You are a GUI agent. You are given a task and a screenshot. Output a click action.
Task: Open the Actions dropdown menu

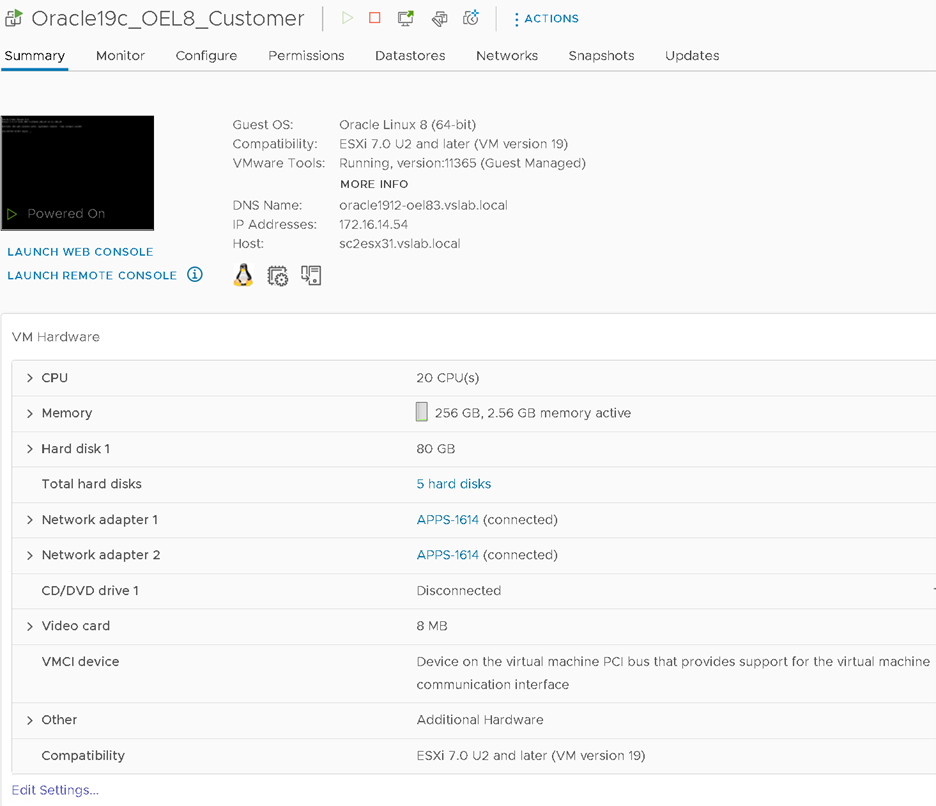tap(546, 19)
